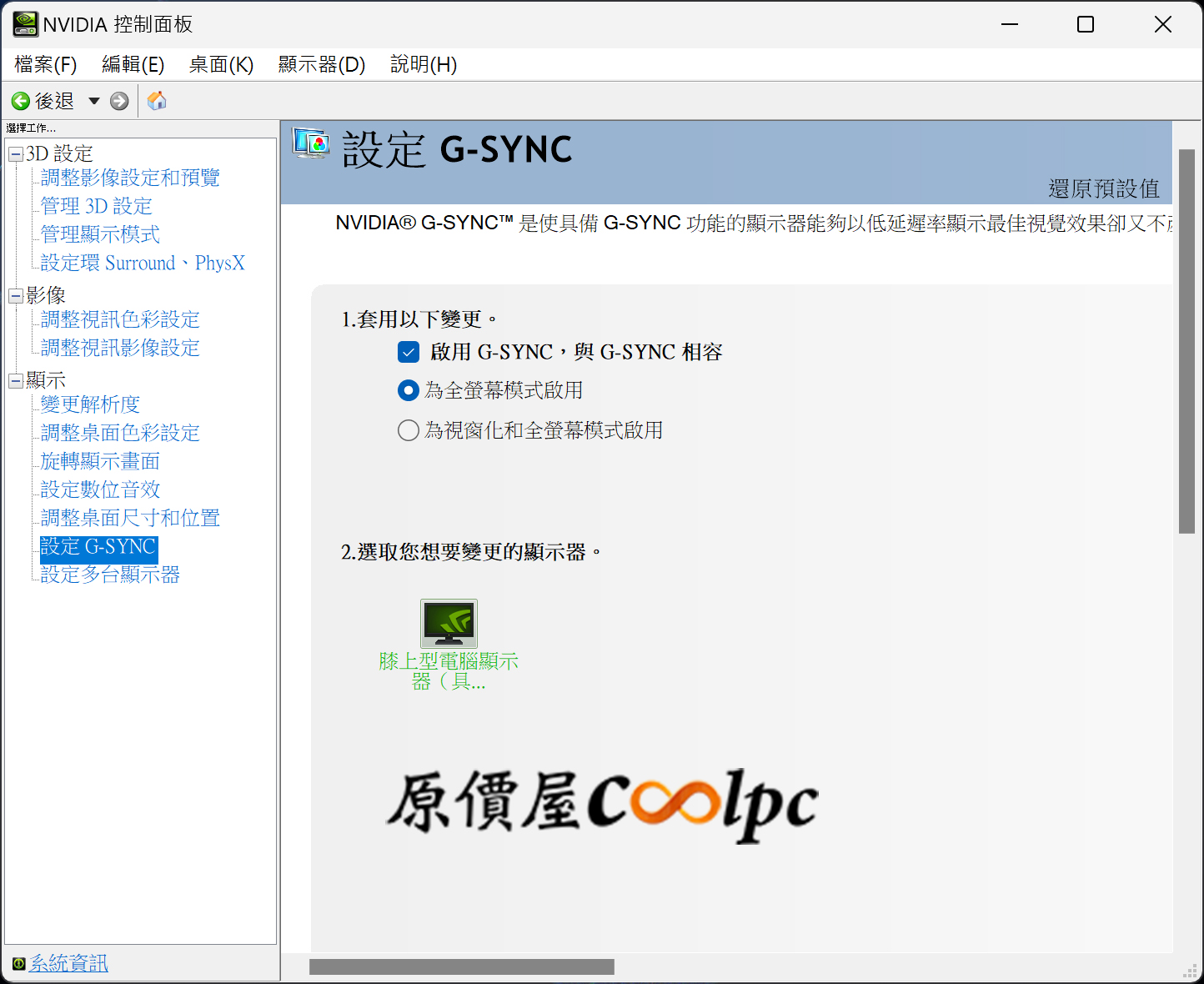Open 管理顯示模式 page
This screenshot has height=984, width=1204.
(100, 234)
